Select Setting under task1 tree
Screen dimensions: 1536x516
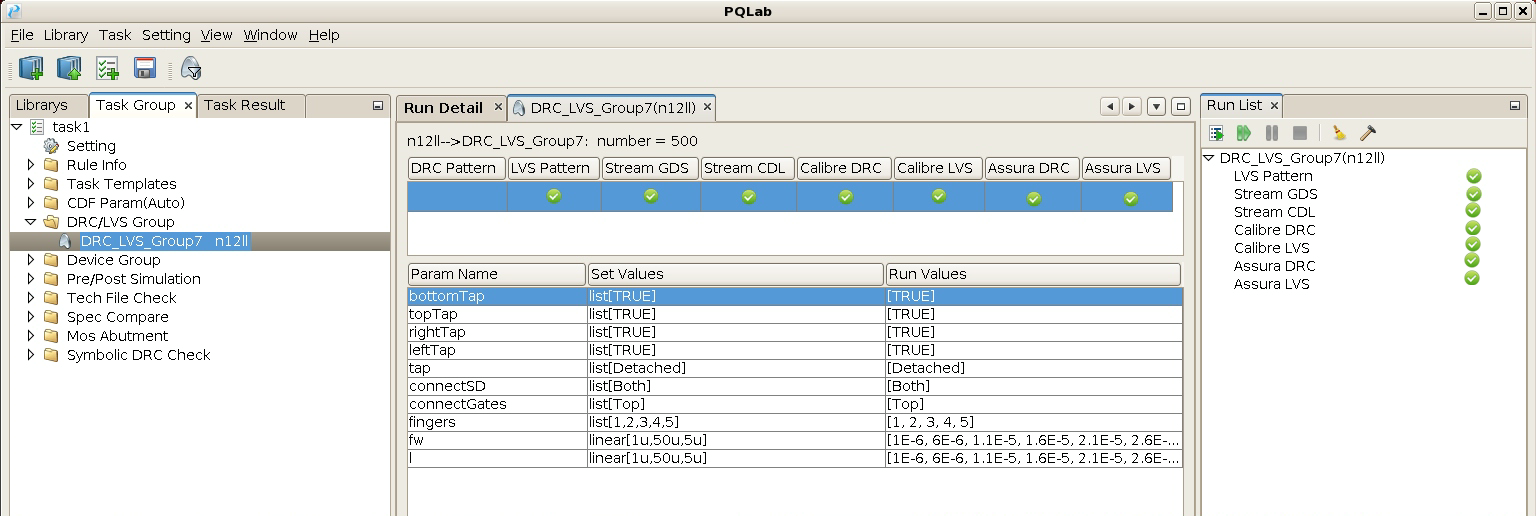point(91,146)
